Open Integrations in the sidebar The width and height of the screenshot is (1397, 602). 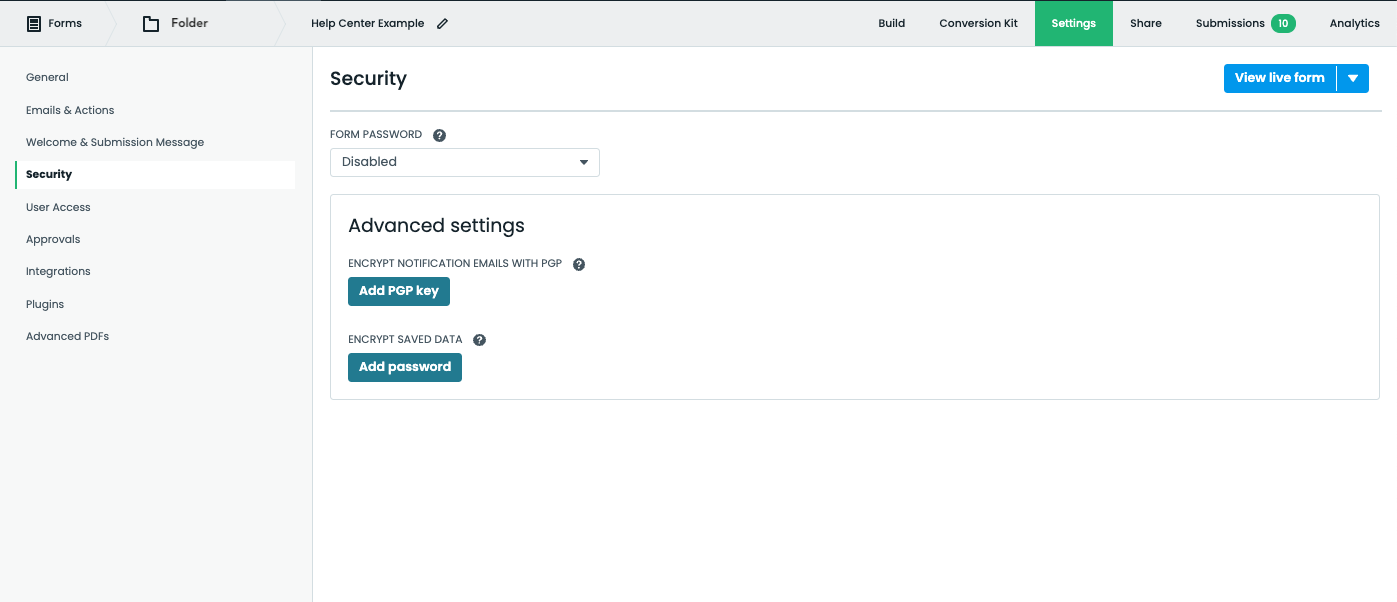[x=58, y=271]
